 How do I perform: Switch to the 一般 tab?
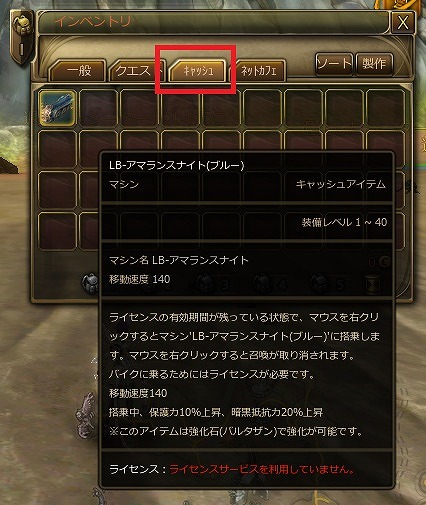79,71
